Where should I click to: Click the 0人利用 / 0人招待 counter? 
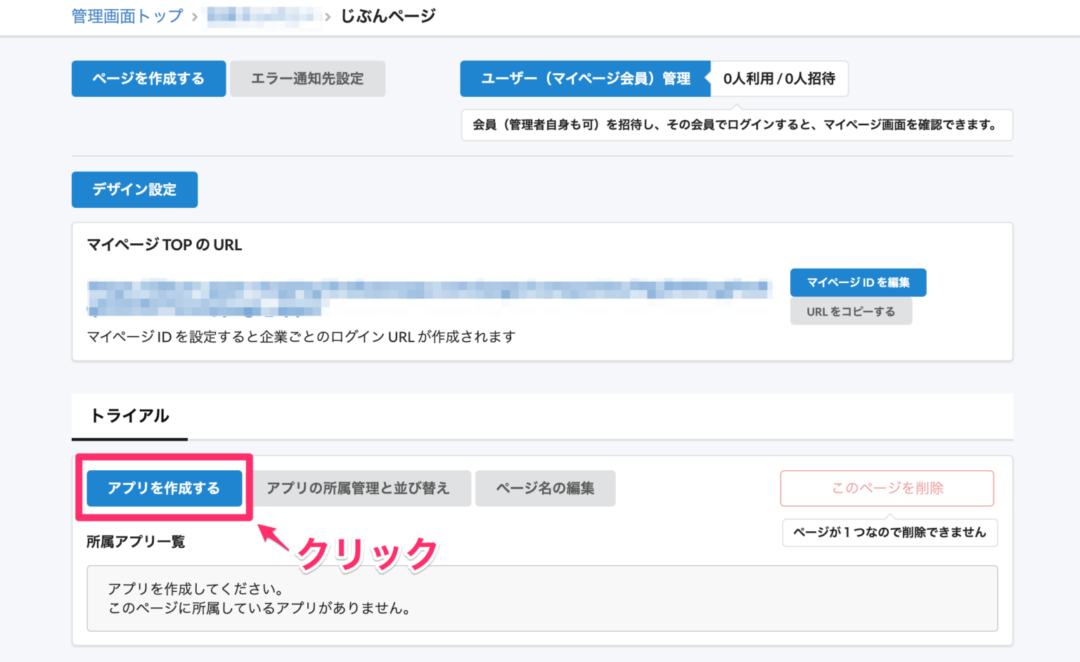(779, 78)
